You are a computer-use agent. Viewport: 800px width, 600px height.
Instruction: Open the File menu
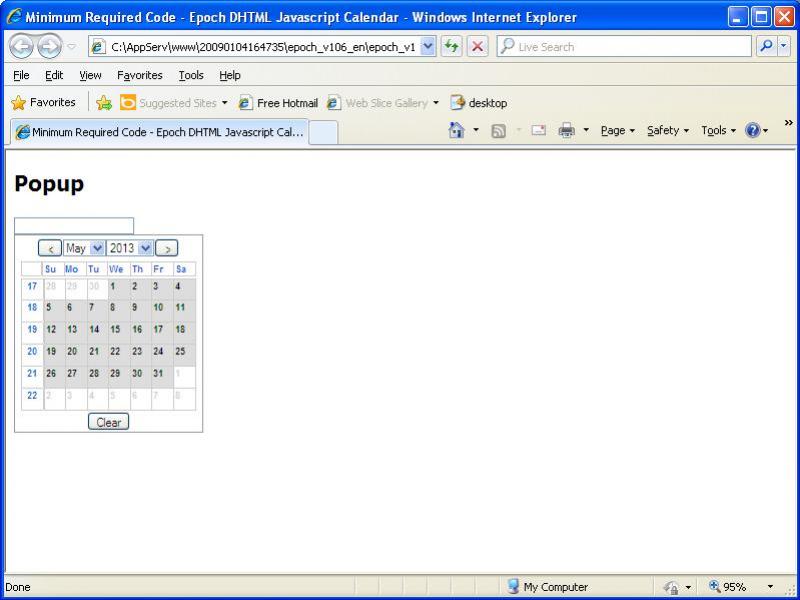tap(21, 76)
